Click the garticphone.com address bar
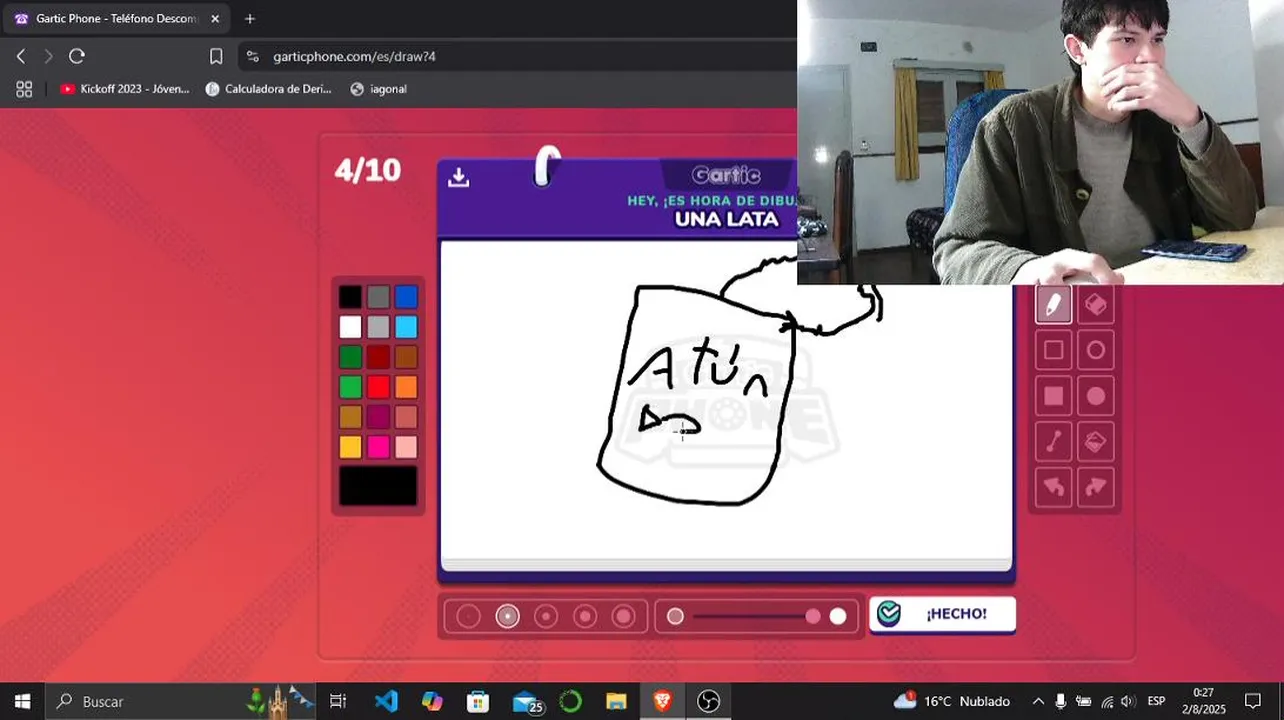 coord(517,56)
